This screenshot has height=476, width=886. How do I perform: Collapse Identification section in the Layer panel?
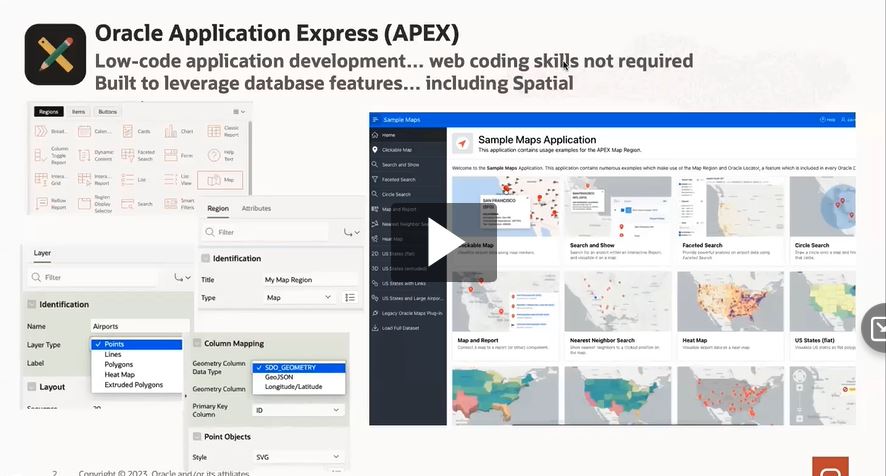[32, 304]
